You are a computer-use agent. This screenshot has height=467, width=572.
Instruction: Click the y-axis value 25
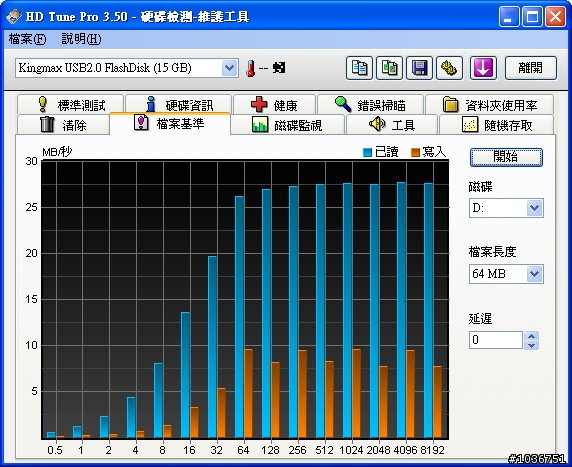[31, 207]
